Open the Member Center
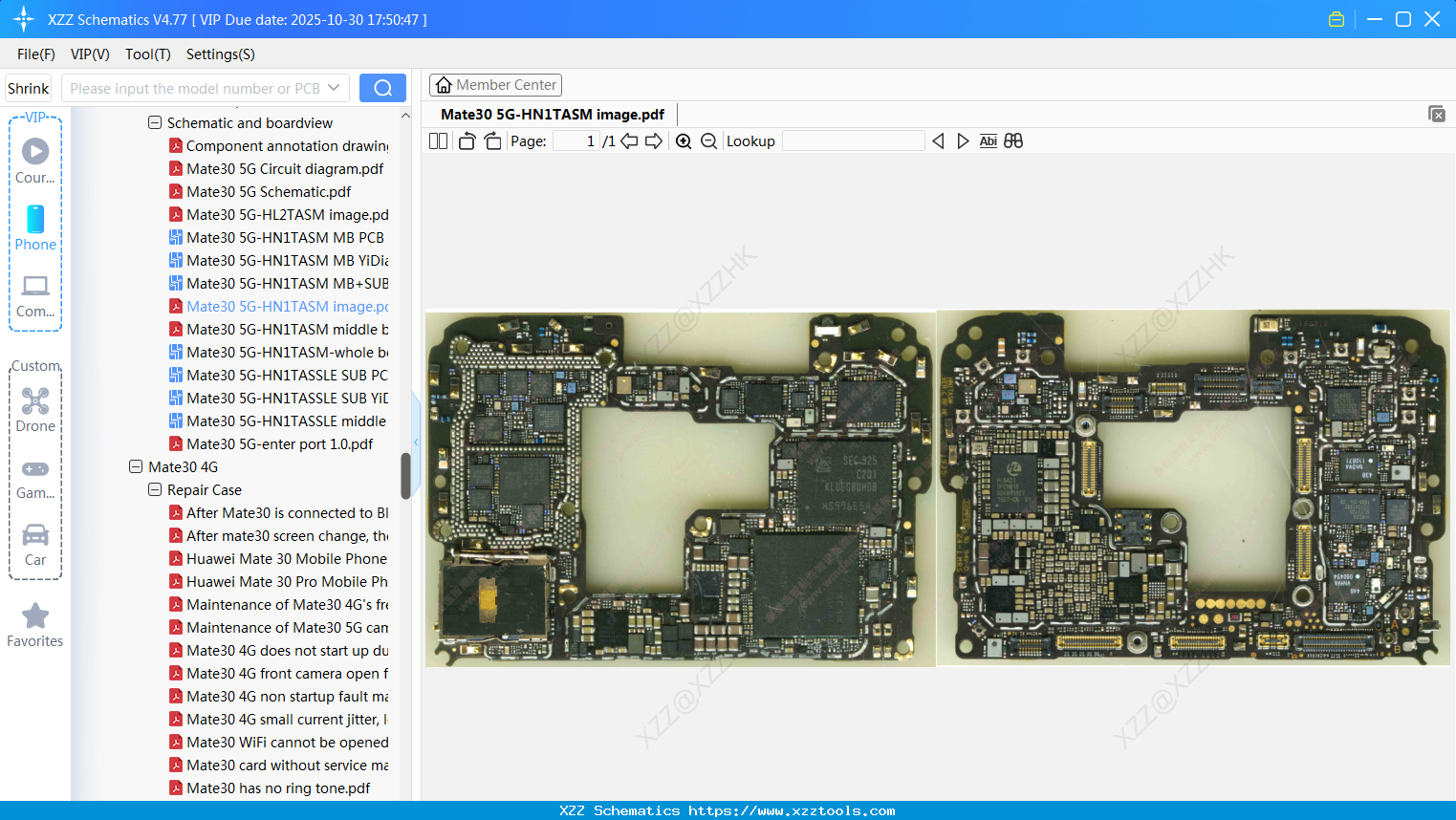Screen dimensions: 1456x820 tap(495, 85)
